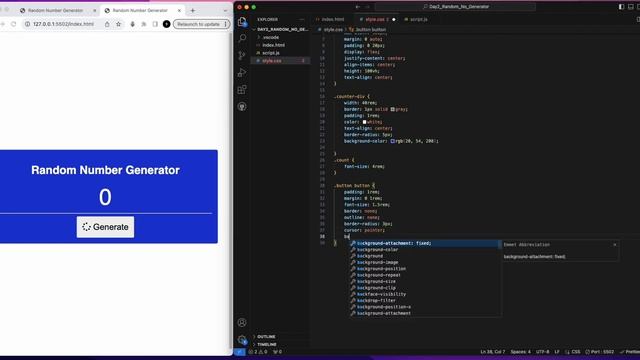The height and width of the screenshot is (360, 640).
Task: Click the Chrome address bar URL
Action: pyautogui.click(x=63, y=24)
